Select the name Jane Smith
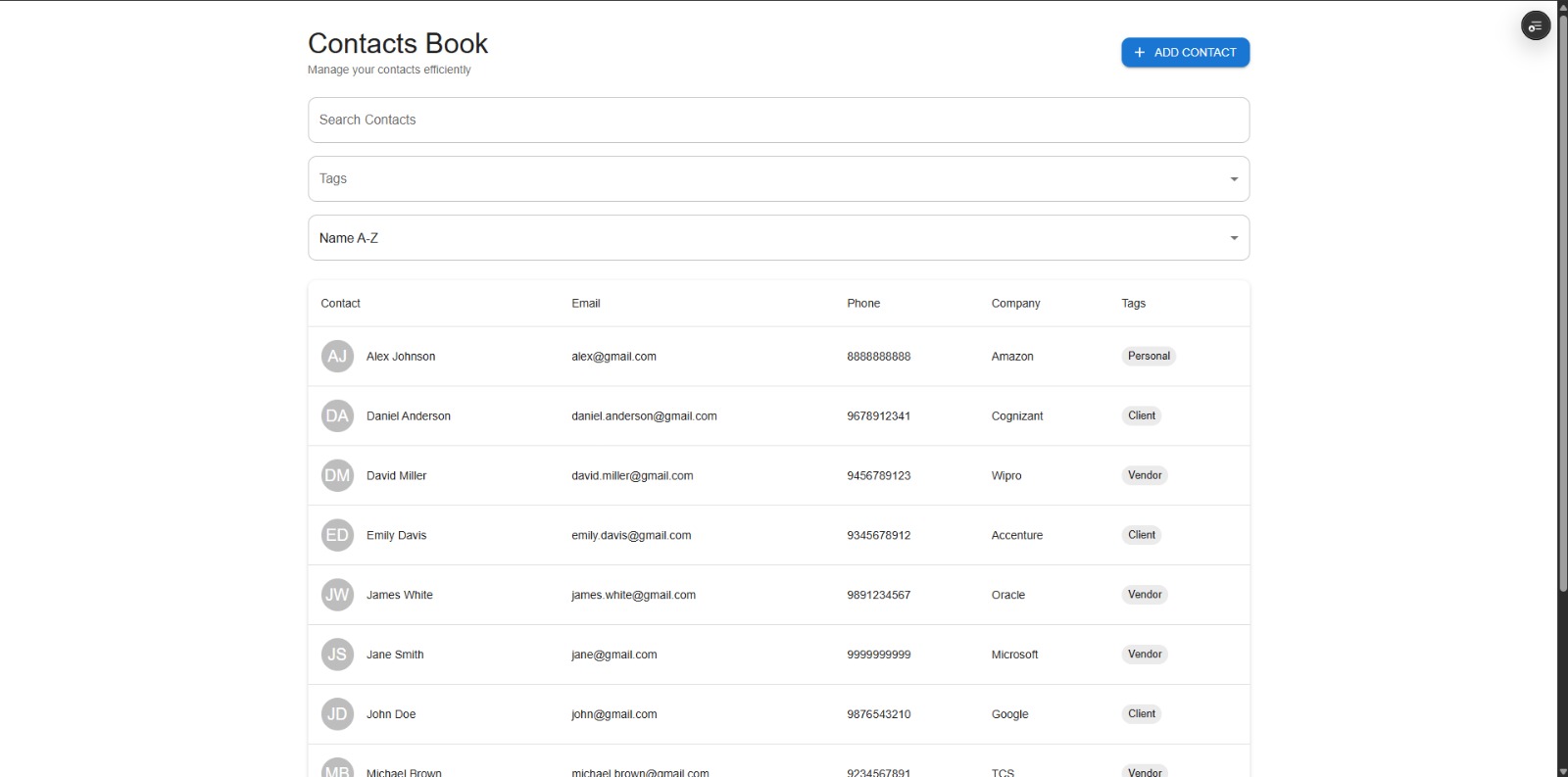This screenshot has width=1568, height=777. 395,656
